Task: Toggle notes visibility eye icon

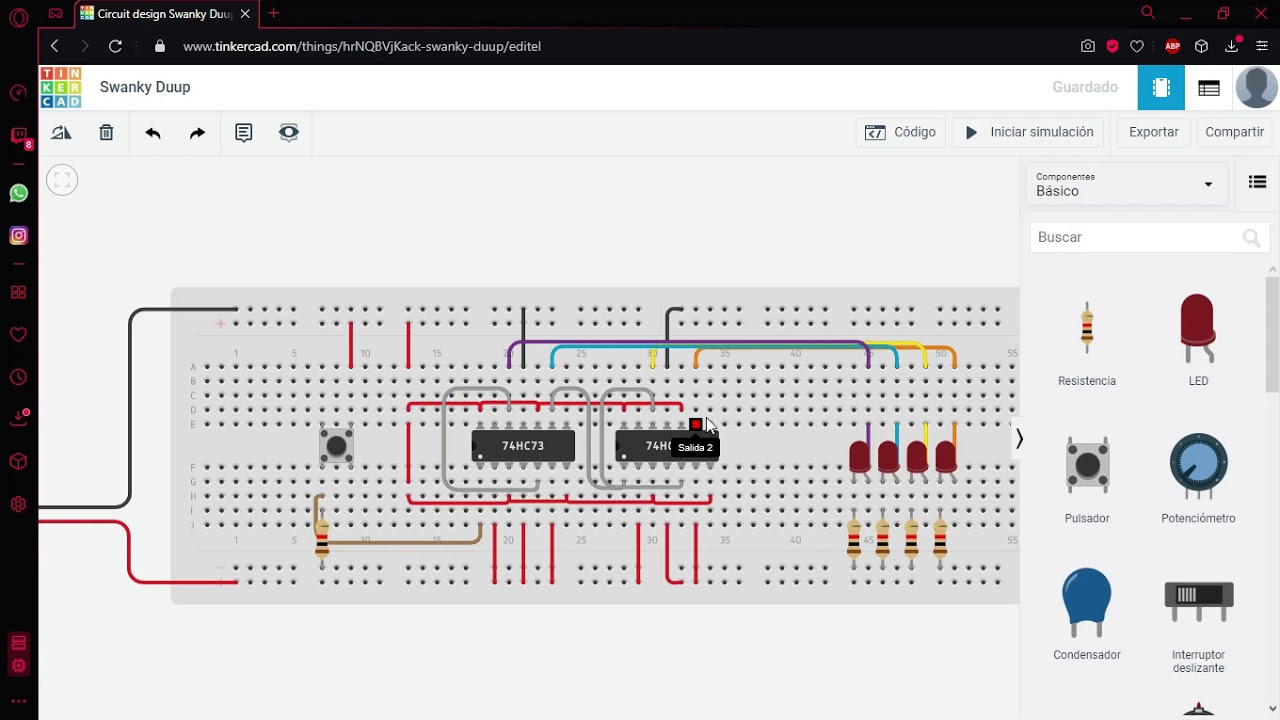Action: (289, 132)
